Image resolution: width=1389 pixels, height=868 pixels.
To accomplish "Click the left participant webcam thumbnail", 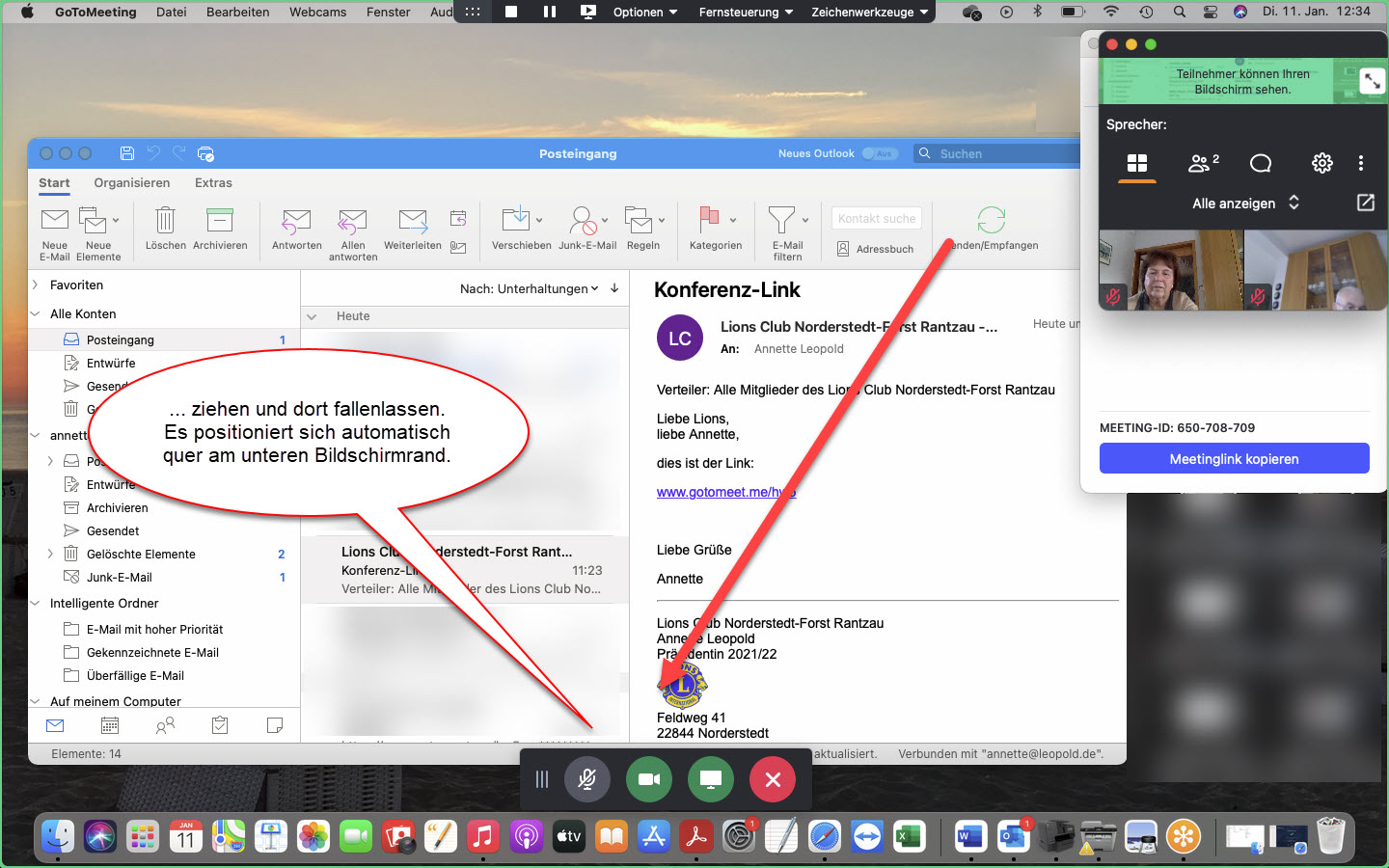I will pos(1171,270).
